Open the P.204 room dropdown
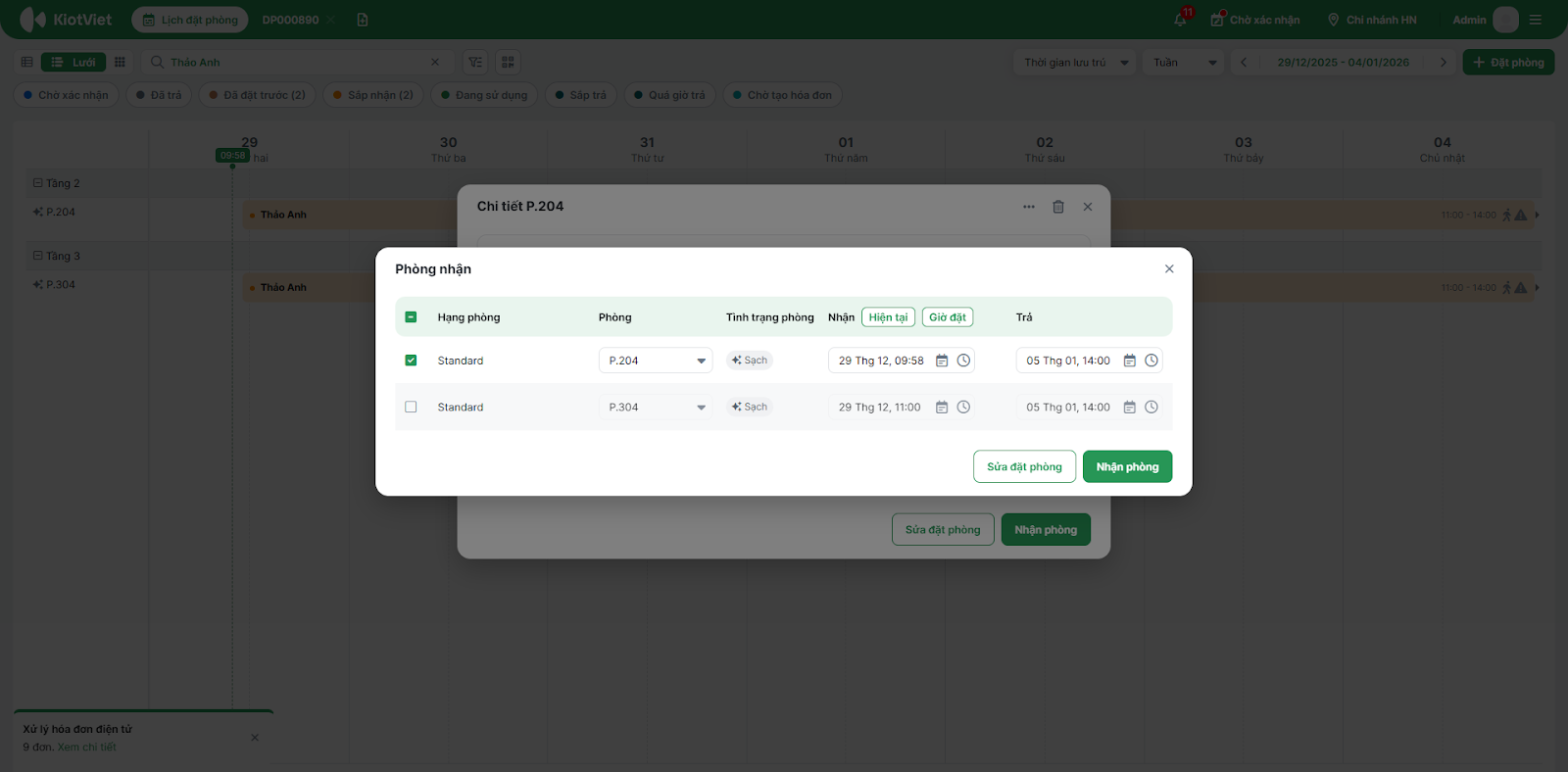The width and height of the screenshot is (1568, 772). pyautogui.click(x=656, y=361)
